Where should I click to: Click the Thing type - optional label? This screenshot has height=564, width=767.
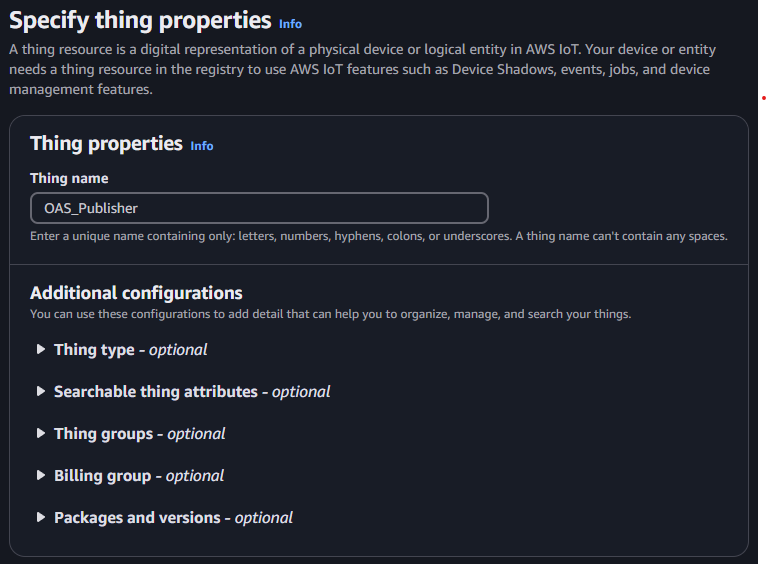pyautogui.click(x=131, y=350)
